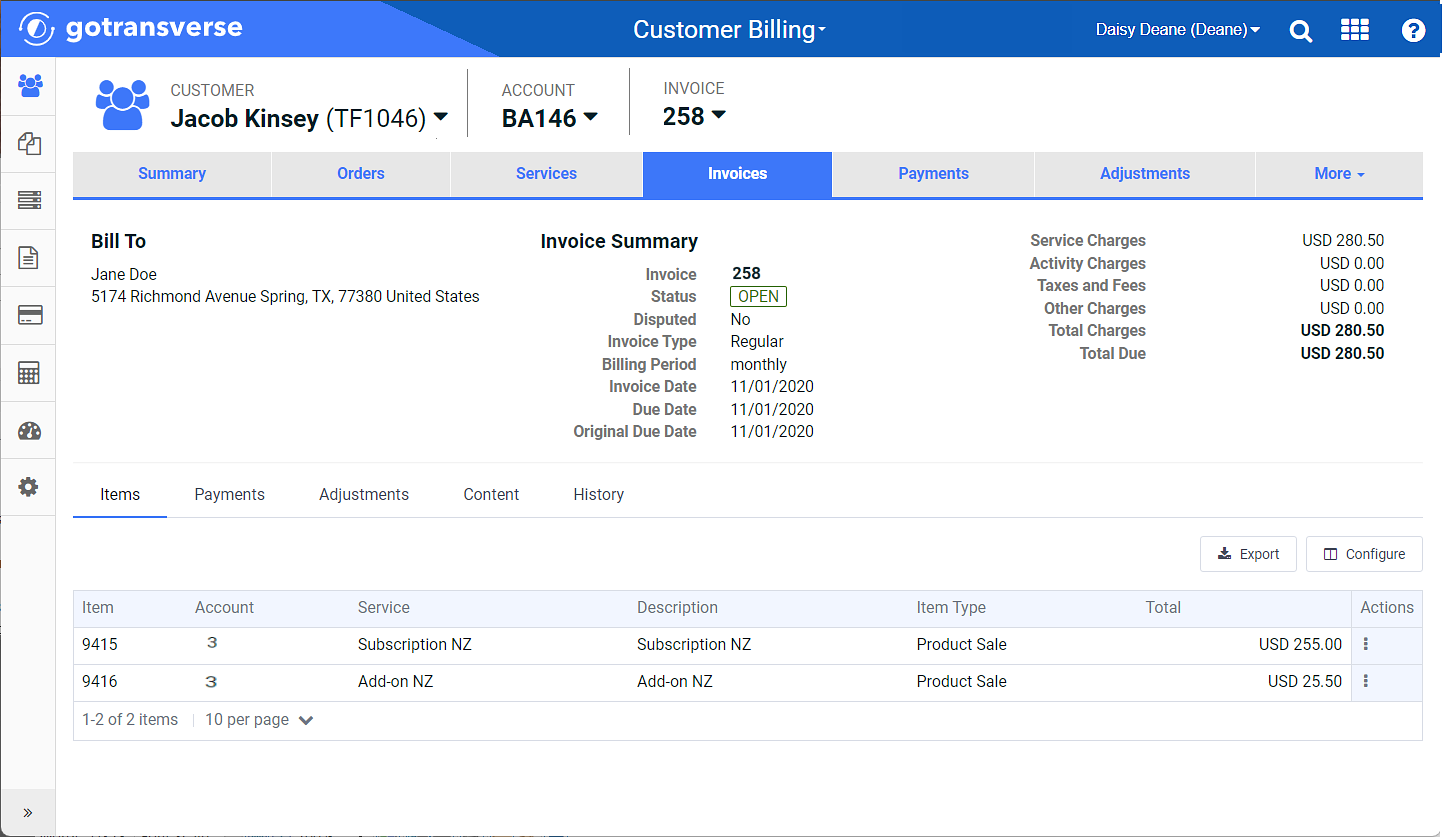Screen dimensions: 1442x837
Task: Click the Invoice Type value Regular
Action: tap(757, 342)
